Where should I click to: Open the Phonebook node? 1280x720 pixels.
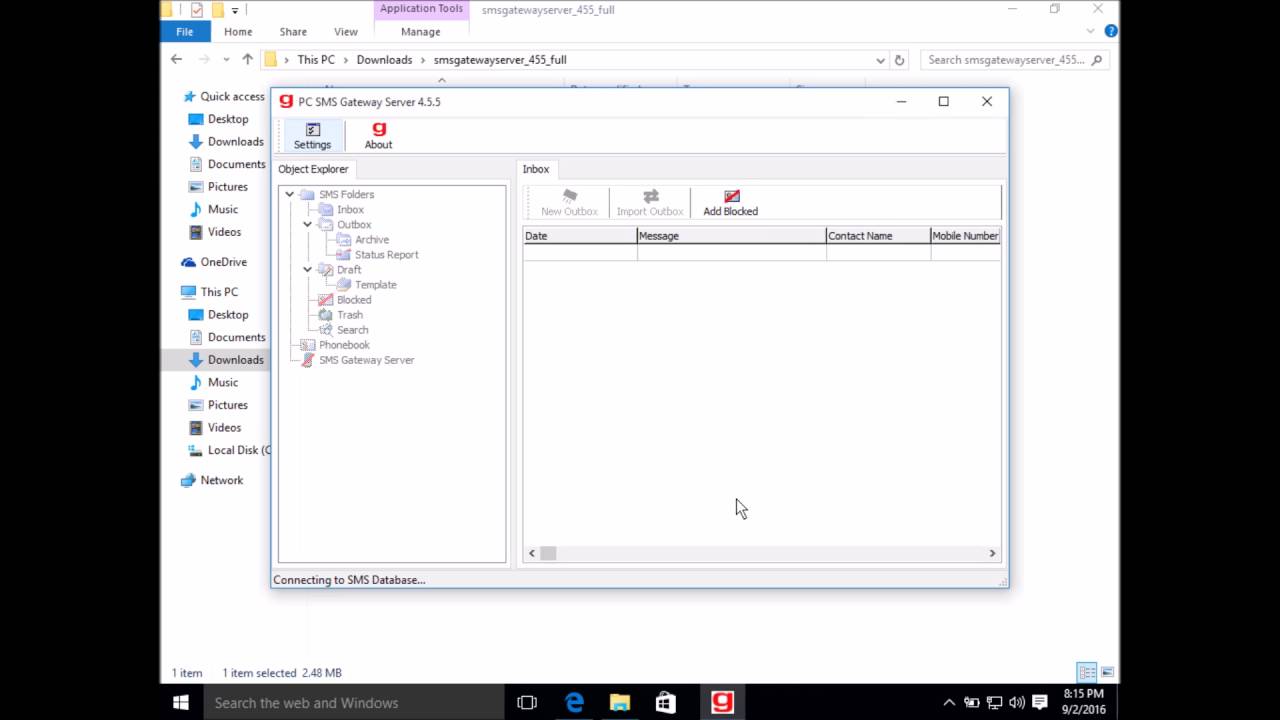344,345
